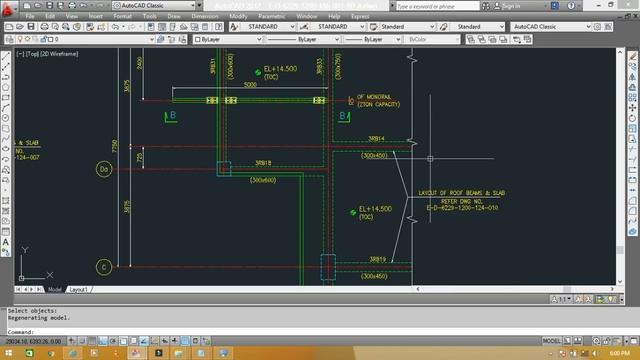Screen dimensions: 640x360
Task: Toggle Grid Display in status bar
Action: pyautogui.click(x=92, y=341)
